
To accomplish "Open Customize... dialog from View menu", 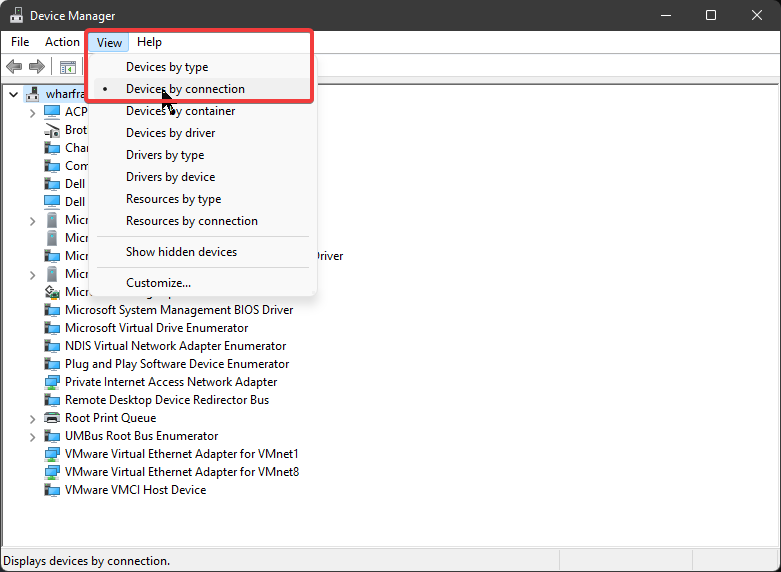I will [x=203, y=283].
